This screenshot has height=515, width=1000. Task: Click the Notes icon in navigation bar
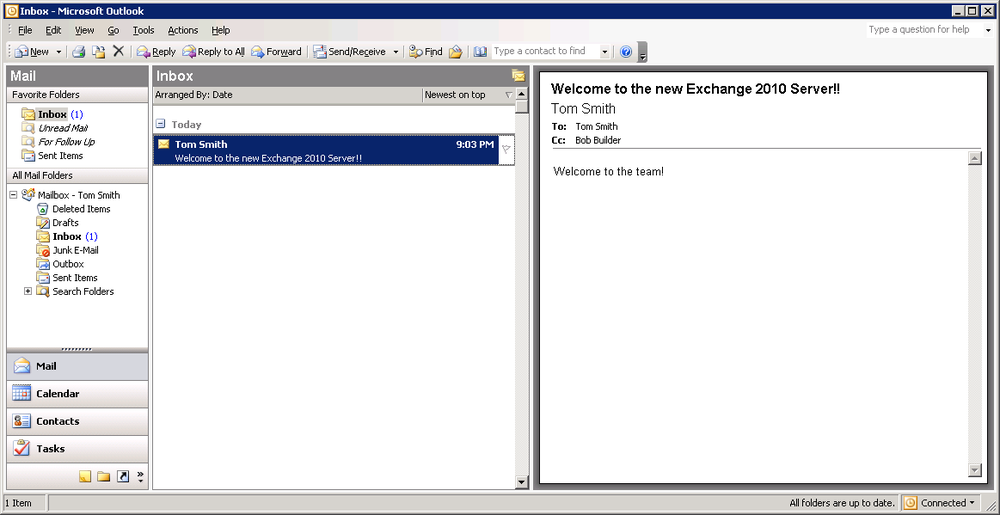click(85, 476)
